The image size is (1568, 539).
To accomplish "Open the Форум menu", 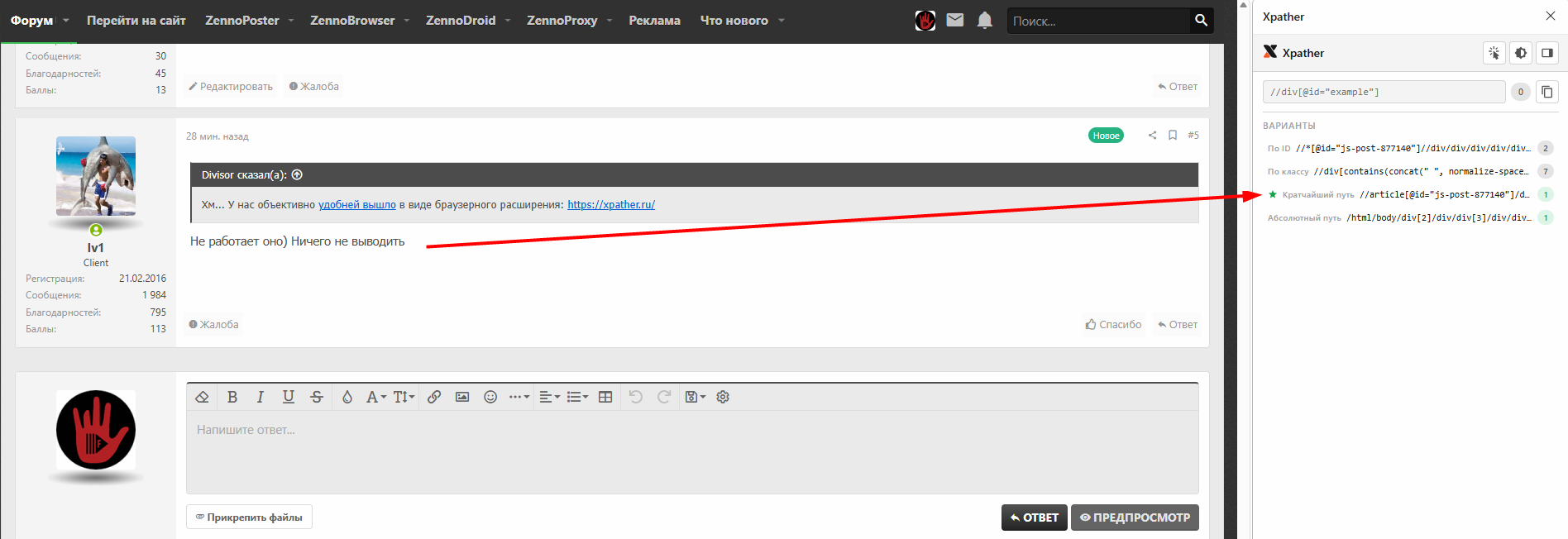I will click(x=31, y=21).
